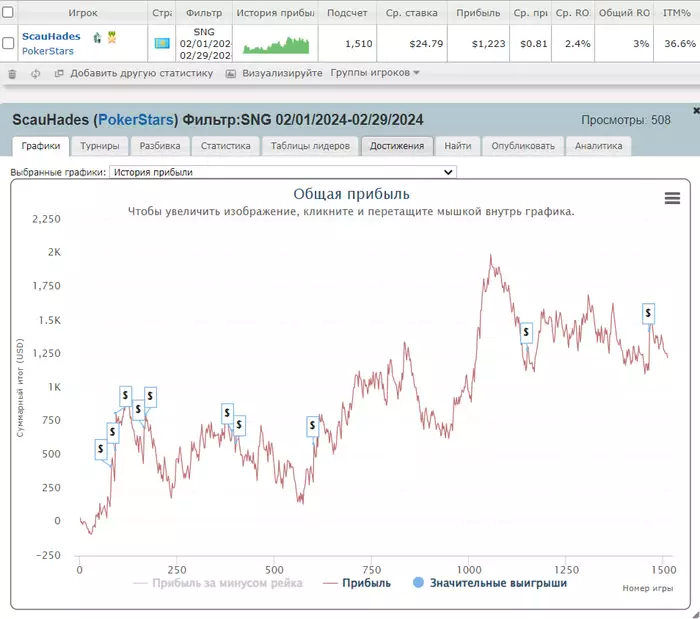The width and height of the screenshot is (700, 619).
Task: Open the Опубликовать tab
Action: [x=523, y=146]
